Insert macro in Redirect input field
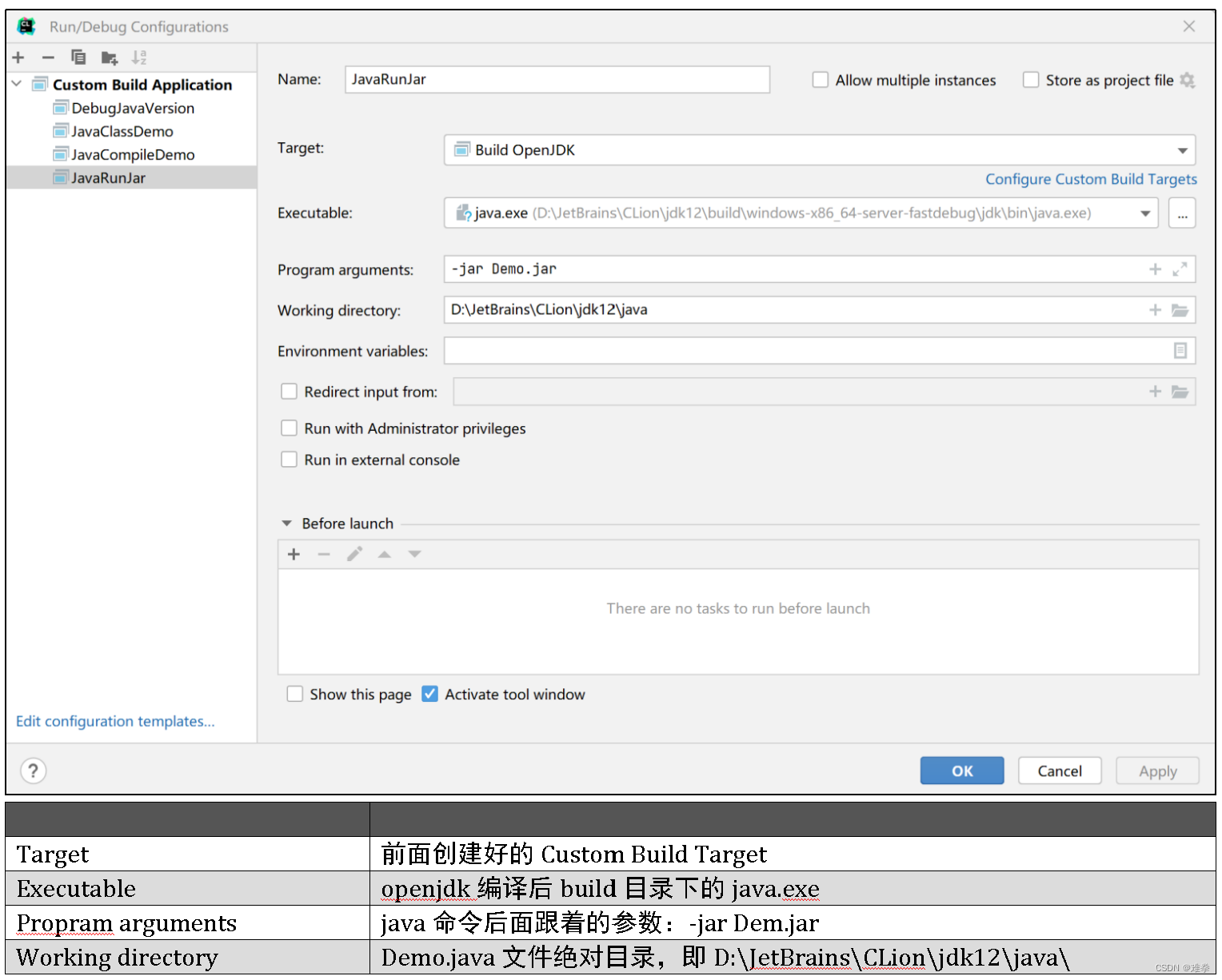 (1155, 392)
